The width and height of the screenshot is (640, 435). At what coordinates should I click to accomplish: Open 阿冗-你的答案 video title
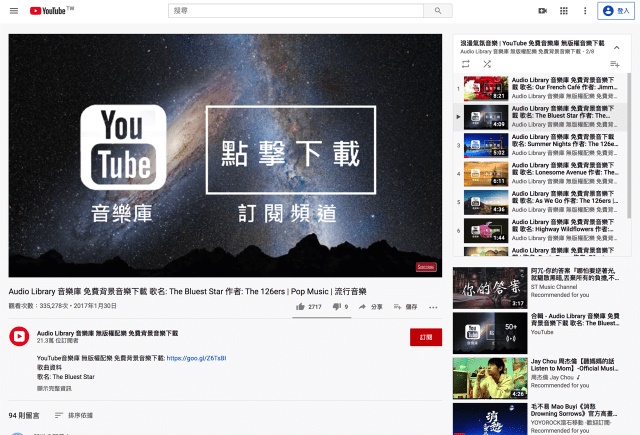pyautogui.click(x=575, y=274)
